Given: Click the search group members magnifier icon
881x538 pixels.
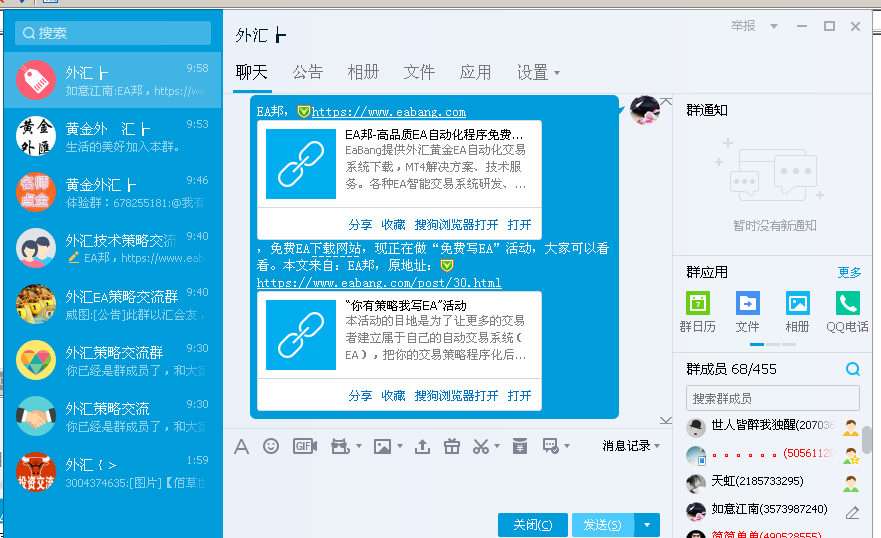Looking at the screenshot, I should (x=853, y=369).
